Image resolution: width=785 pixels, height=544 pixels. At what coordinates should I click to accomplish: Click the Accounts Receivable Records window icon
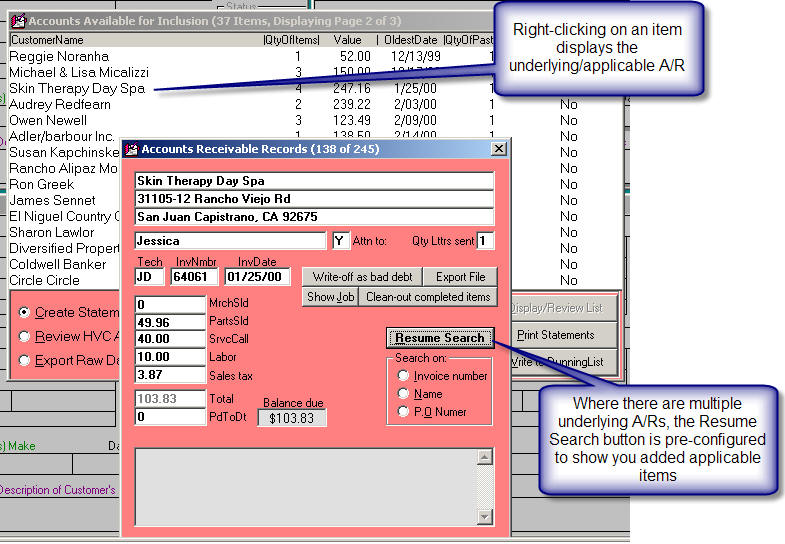(131, 149)
